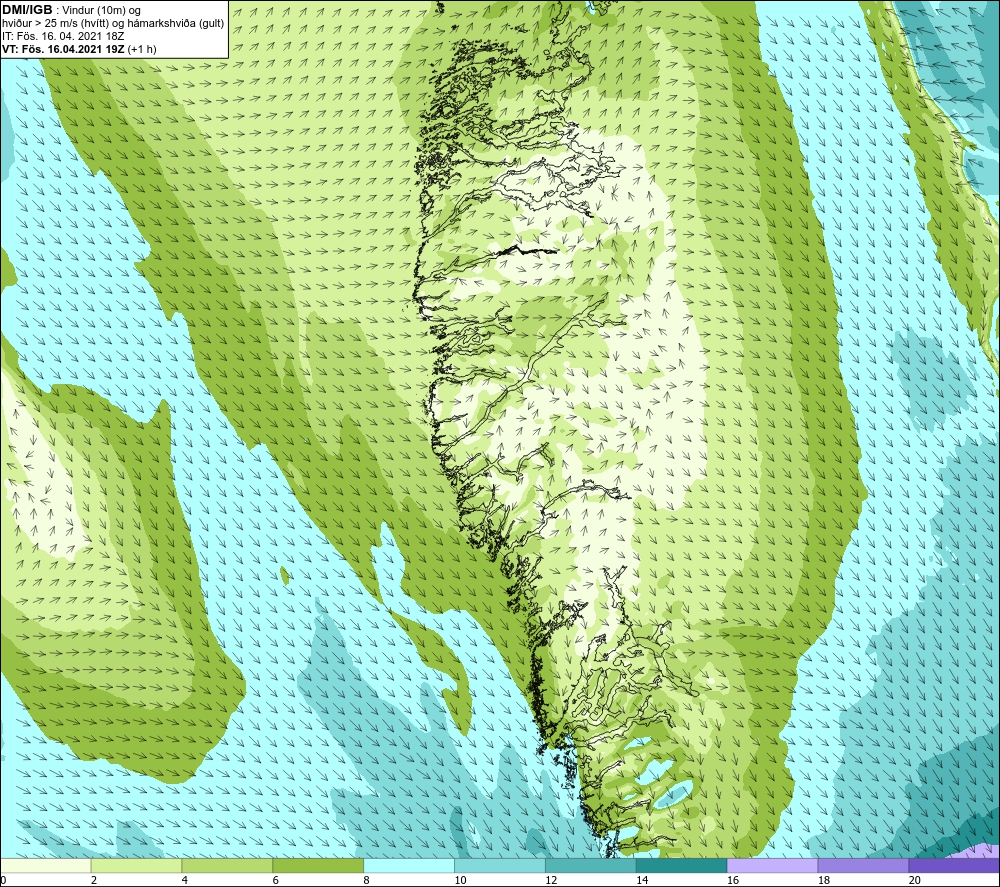
Task: Click the palest 0–2 m/s legend swatch
Action: tap(46, 865)
